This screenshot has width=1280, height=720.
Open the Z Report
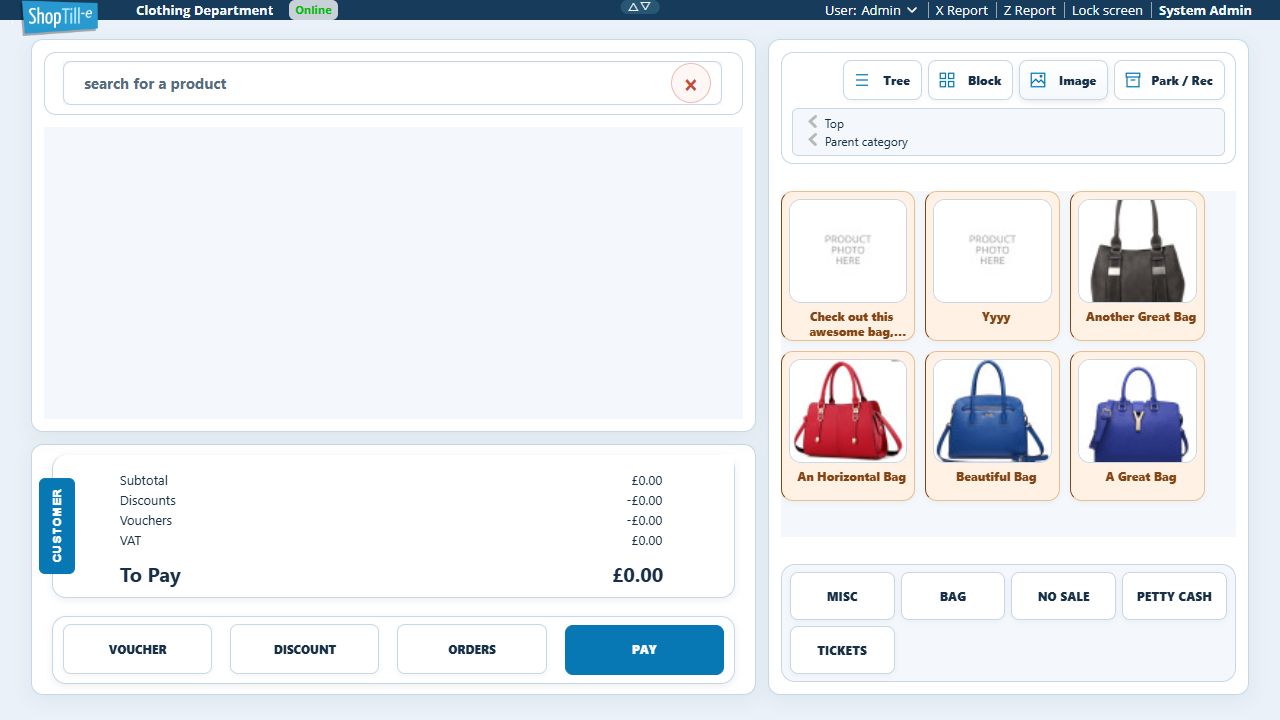point(1029,10)
